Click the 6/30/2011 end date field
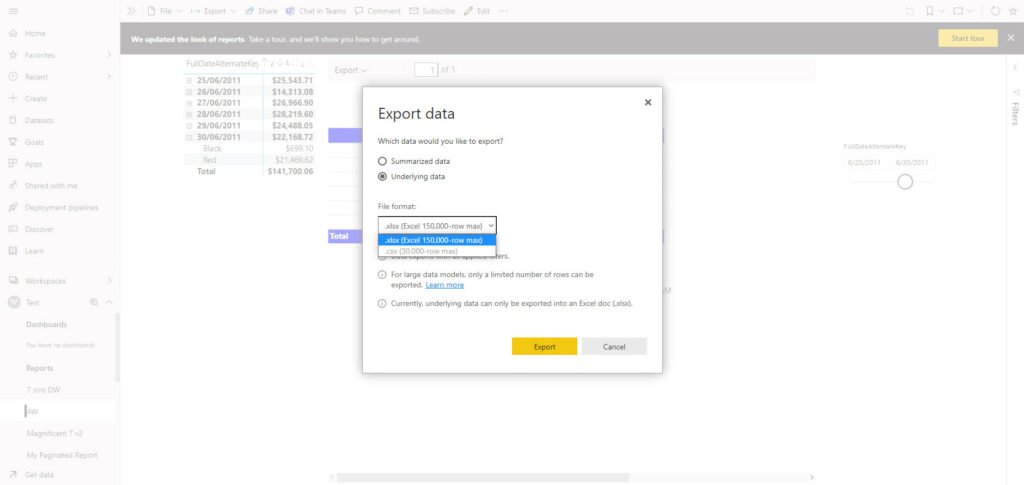The image size is (1024, 485). [912, 163]
